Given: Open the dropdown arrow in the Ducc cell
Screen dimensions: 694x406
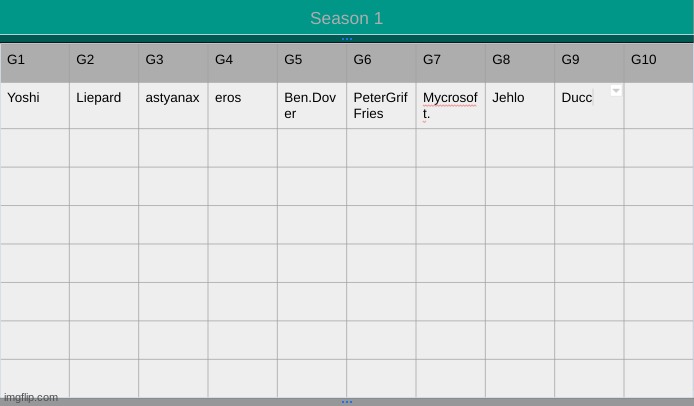Looking at the screenshot, I should 616,90.
